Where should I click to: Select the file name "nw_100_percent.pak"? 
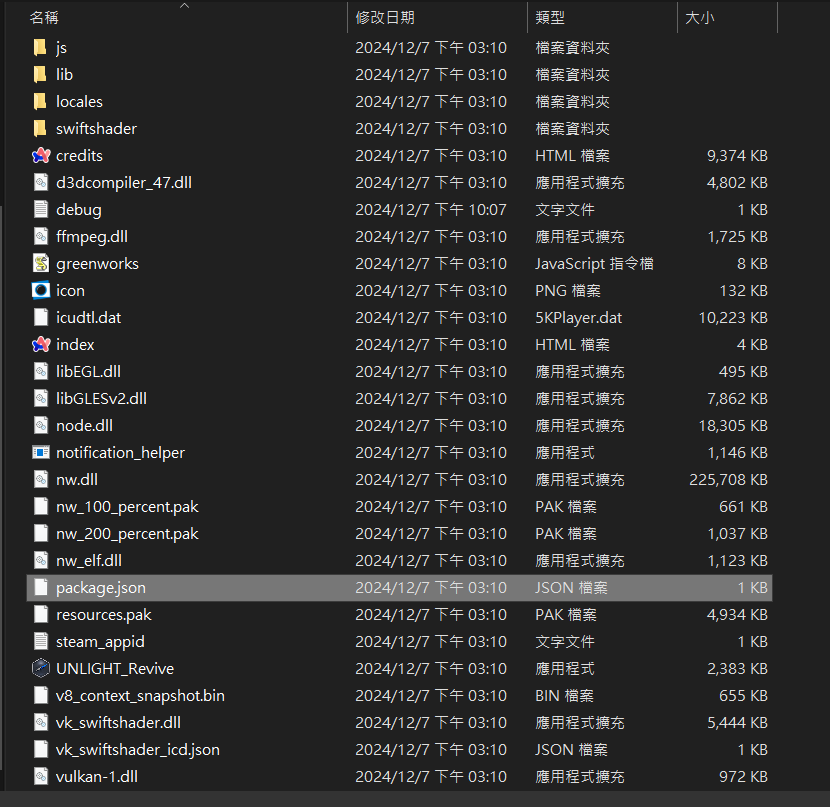click(x=127, y=507)
